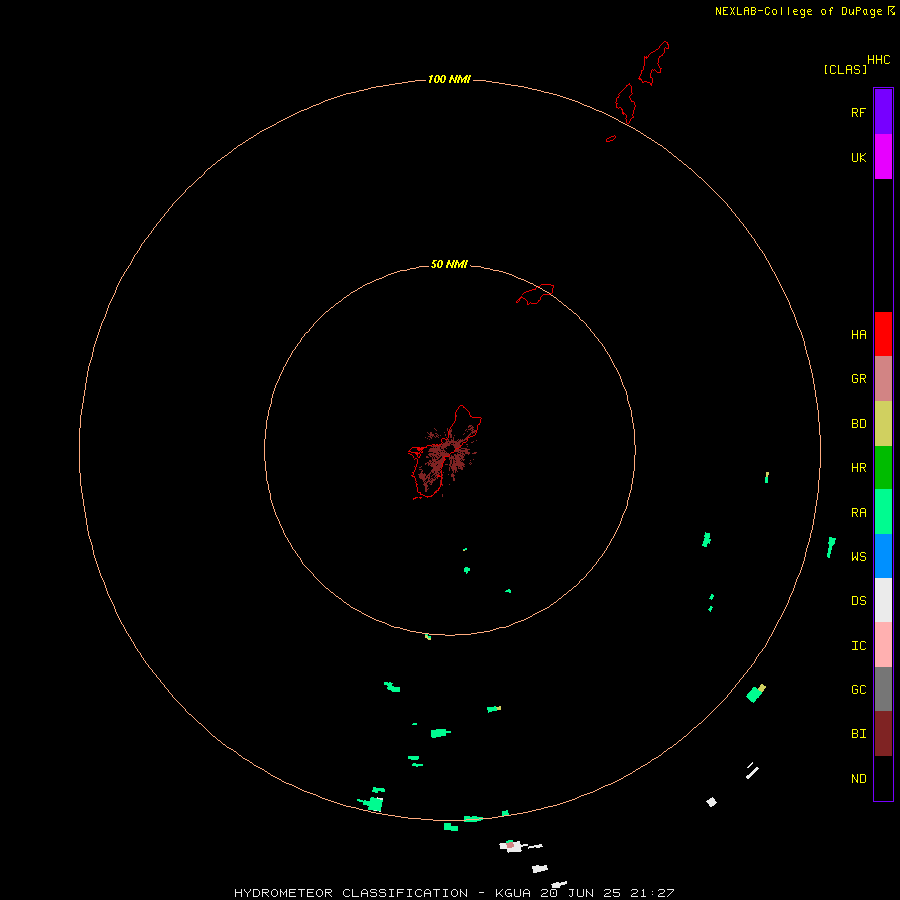The image size is (900, 900).
Task: Click the DS white legend swatch
Action: (883, 600)
